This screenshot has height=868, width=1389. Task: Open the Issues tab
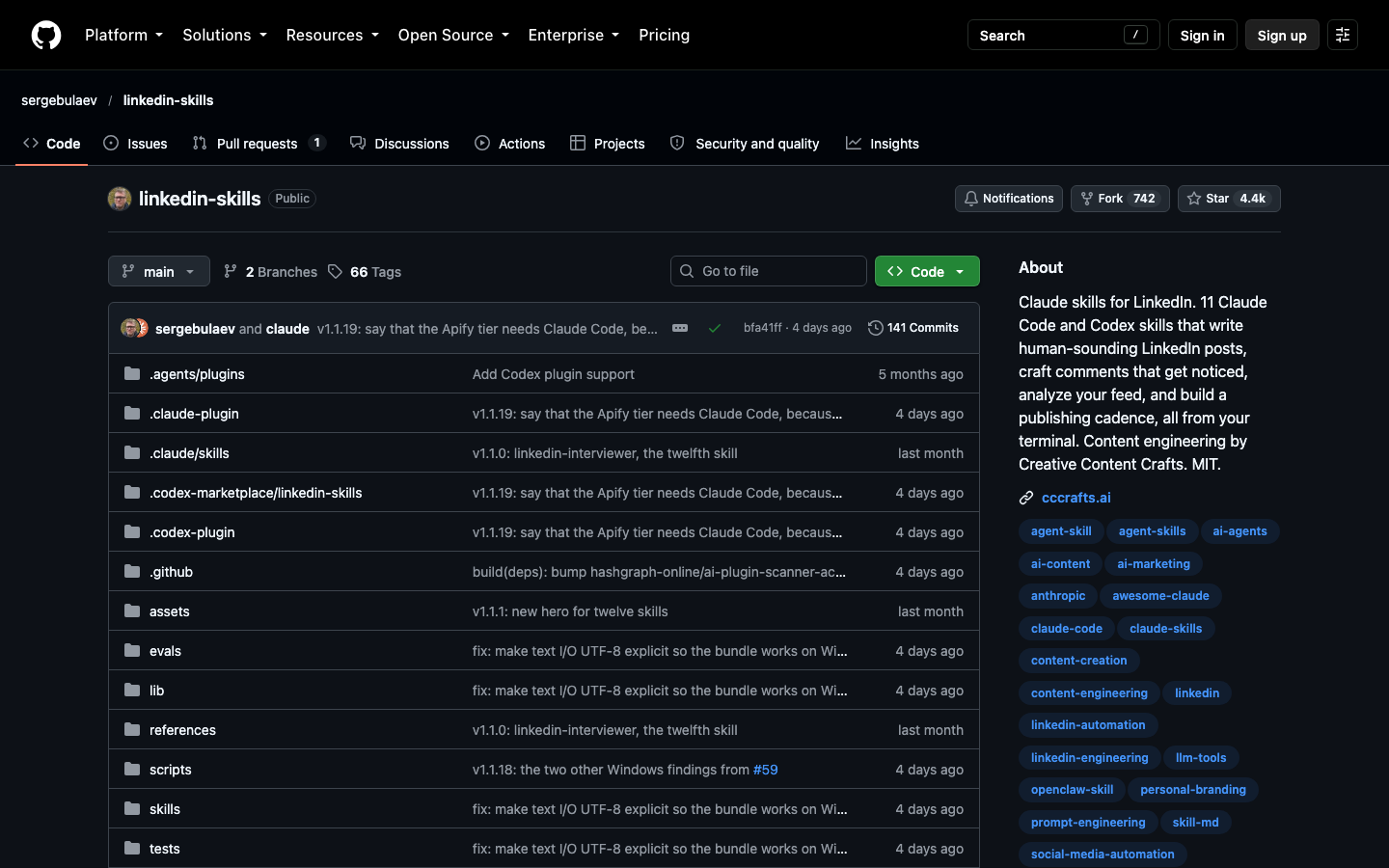135,143
